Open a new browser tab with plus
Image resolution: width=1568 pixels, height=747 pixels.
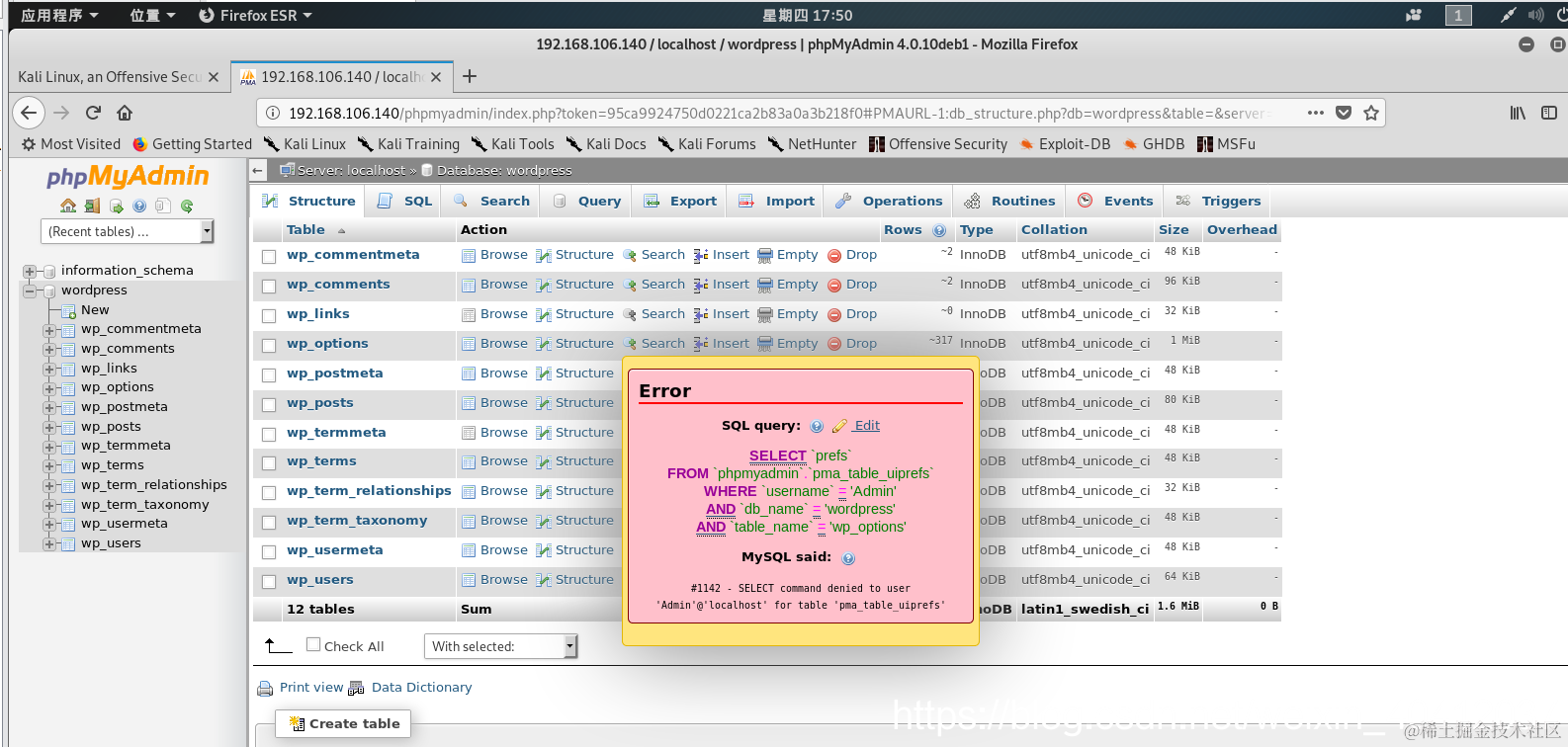coord(470,76)
